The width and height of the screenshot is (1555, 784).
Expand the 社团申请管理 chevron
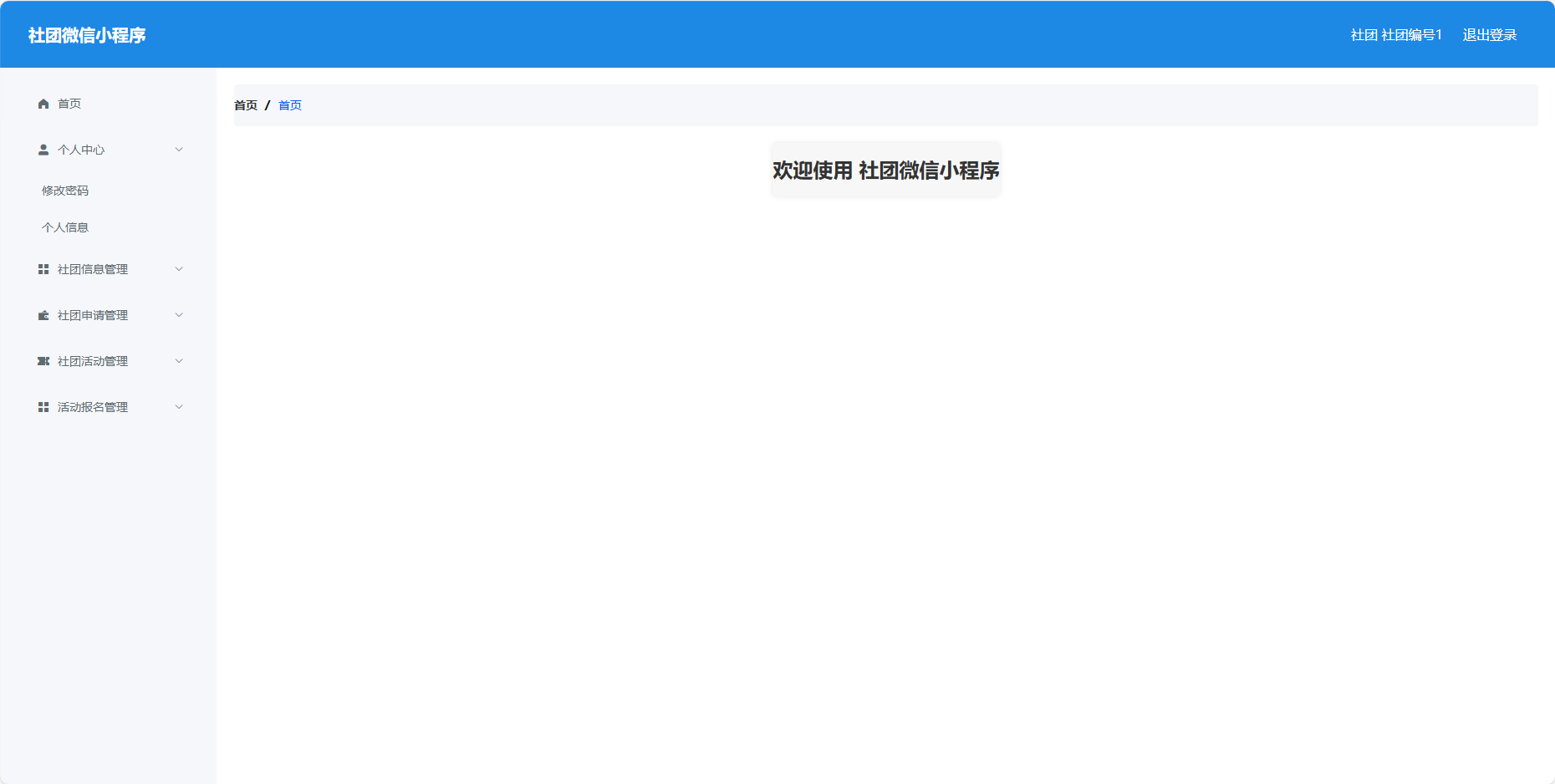coord(179,315)
